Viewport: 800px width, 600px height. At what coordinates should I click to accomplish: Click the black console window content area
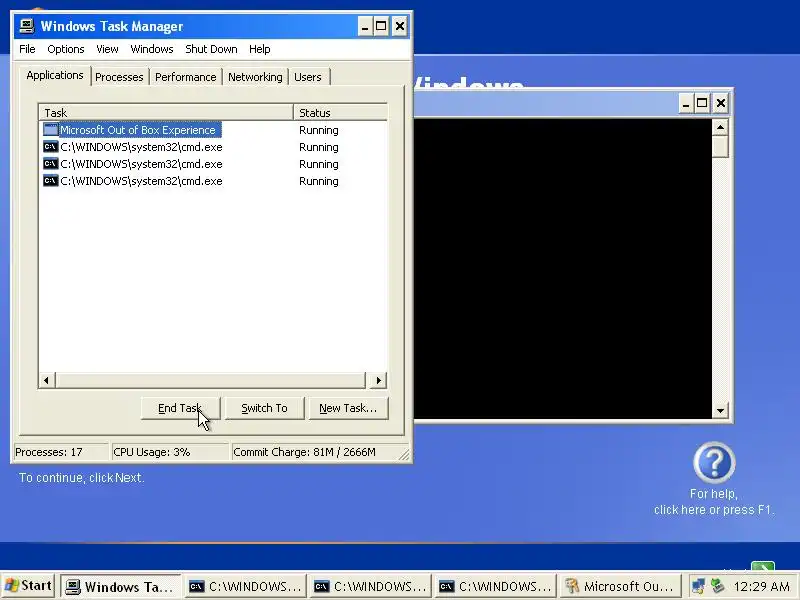(563, 269)
